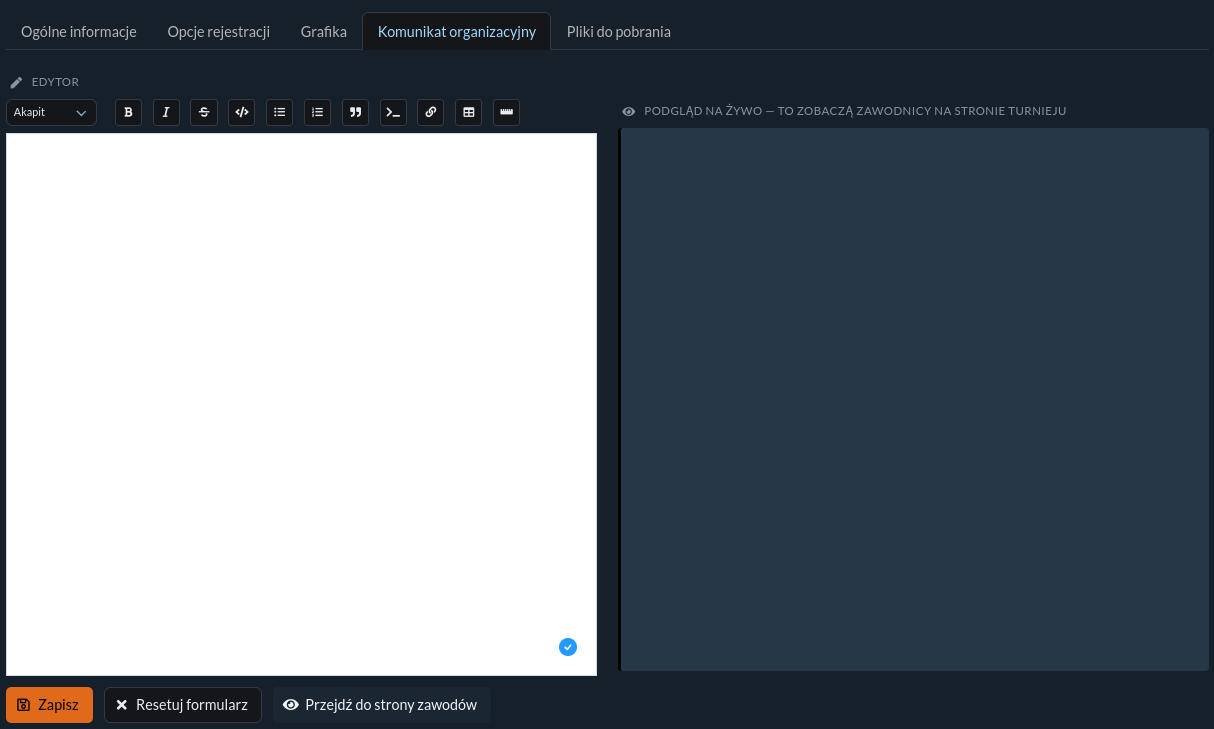Insert a code block
Screen dimensions: 1214x729
[393, 112]
